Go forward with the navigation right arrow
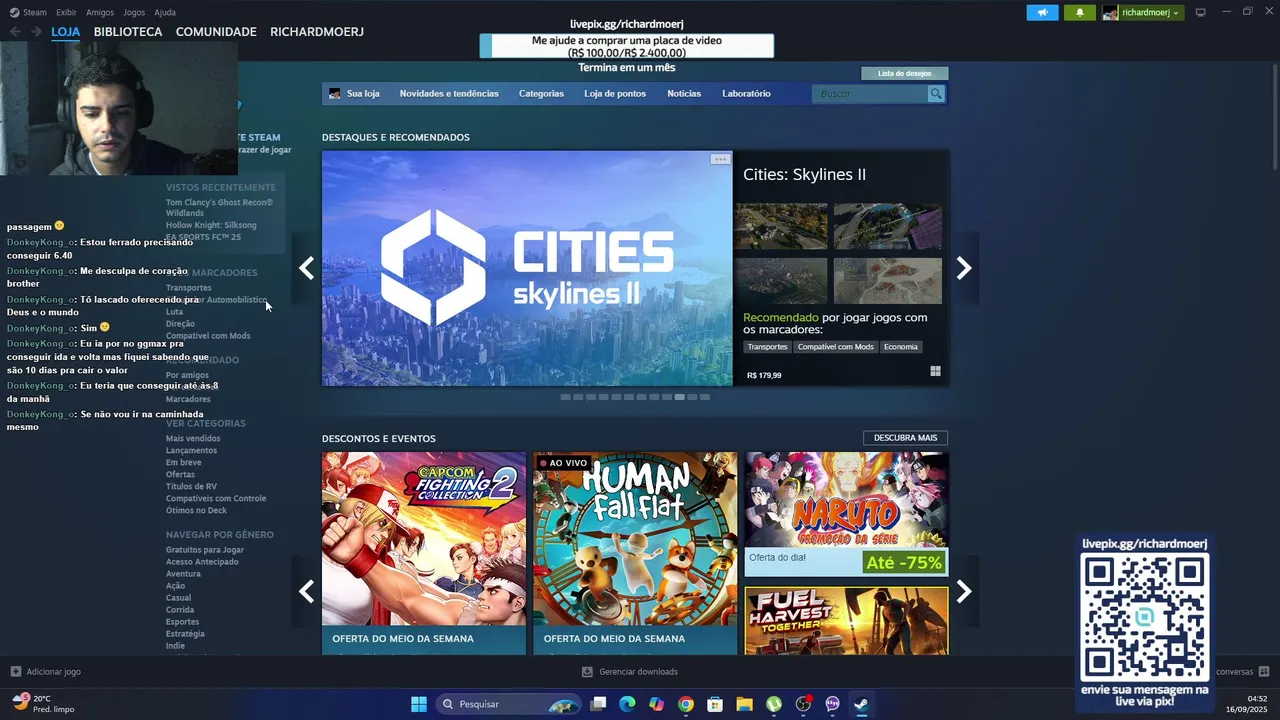The height and width of the screenshot is (720, 1280). (x=36, y=32)
